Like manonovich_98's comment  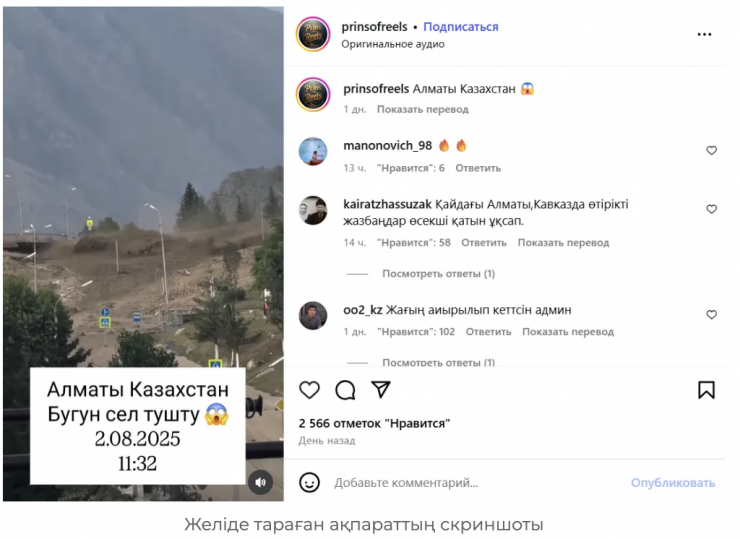pos(711,151)
